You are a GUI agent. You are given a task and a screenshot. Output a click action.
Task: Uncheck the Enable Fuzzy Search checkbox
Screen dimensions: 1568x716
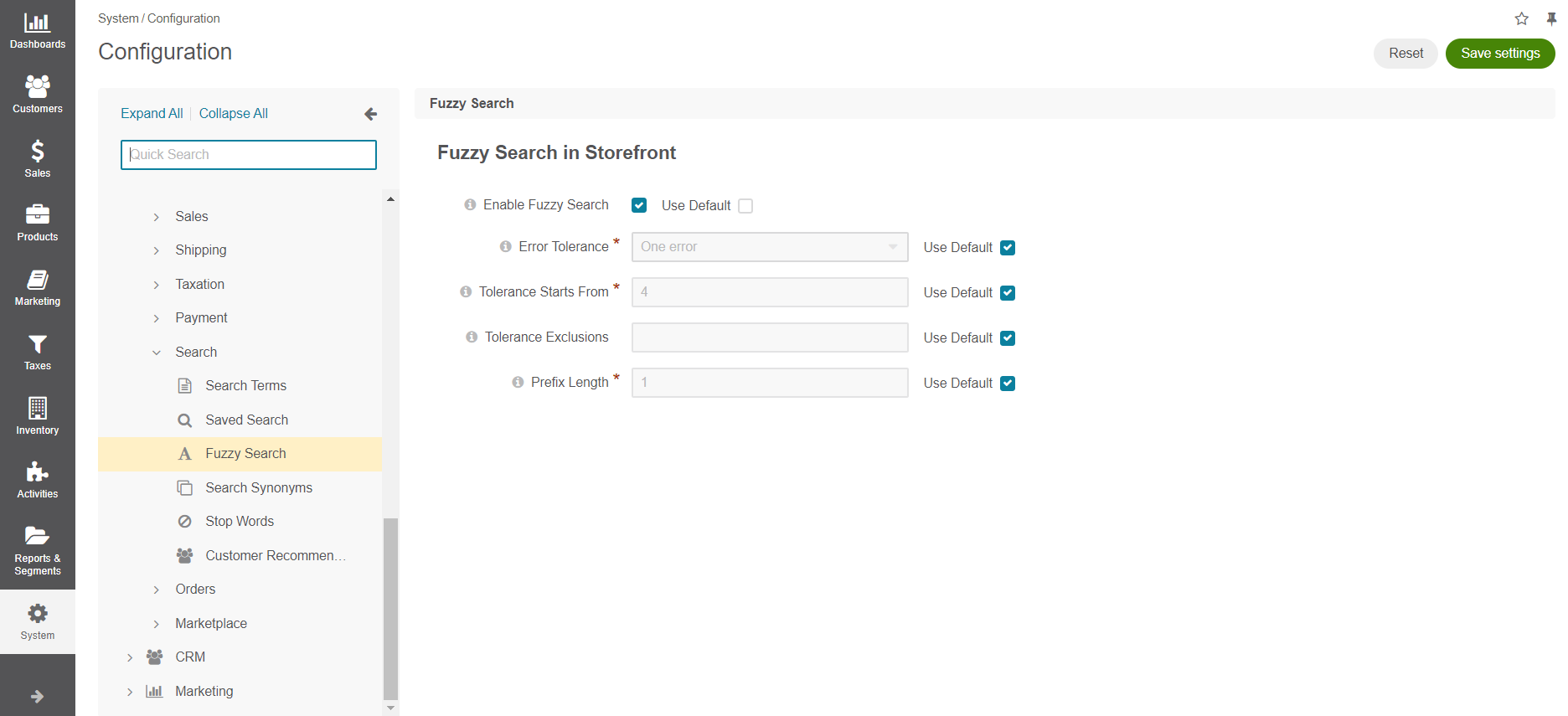coord(639,205)
